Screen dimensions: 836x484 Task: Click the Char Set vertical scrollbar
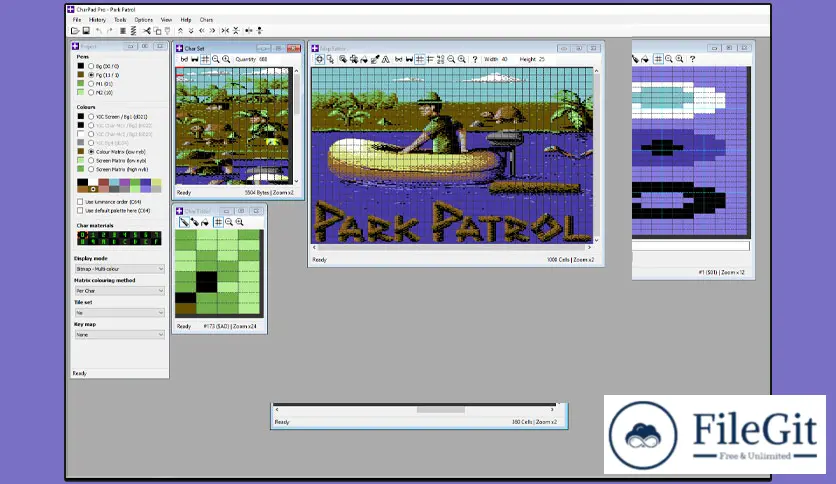(296, 126)
